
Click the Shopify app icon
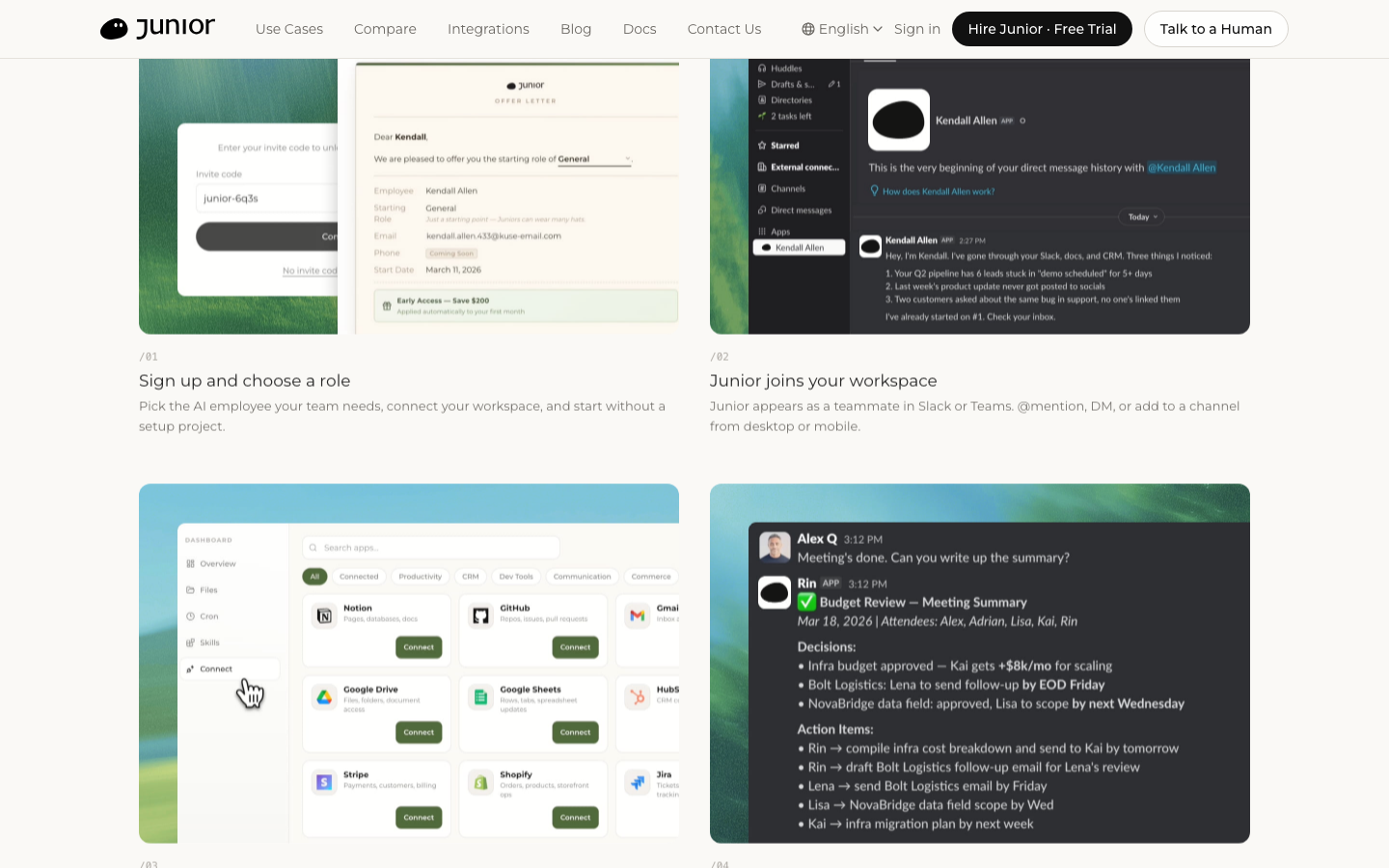pyautogui.click(x=480, y=782)
